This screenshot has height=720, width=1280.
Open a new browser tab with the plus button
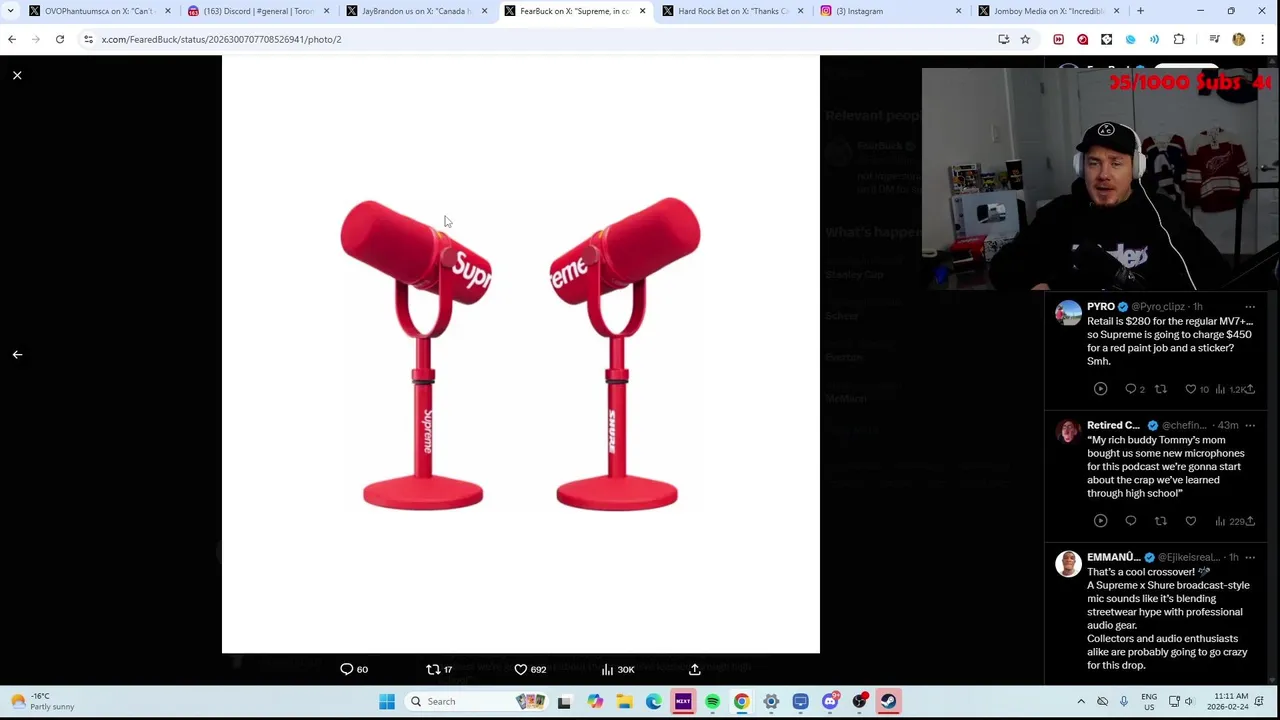click(1140, 11)
